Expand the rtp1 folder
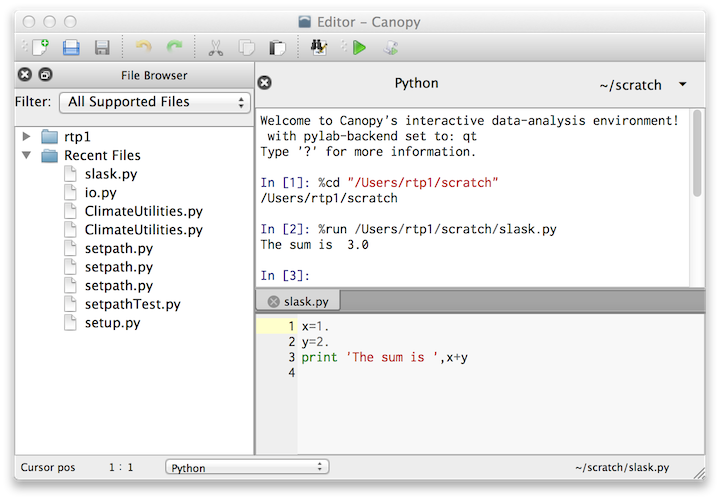The height and width of the screenshot is (500, 720). 26,136
